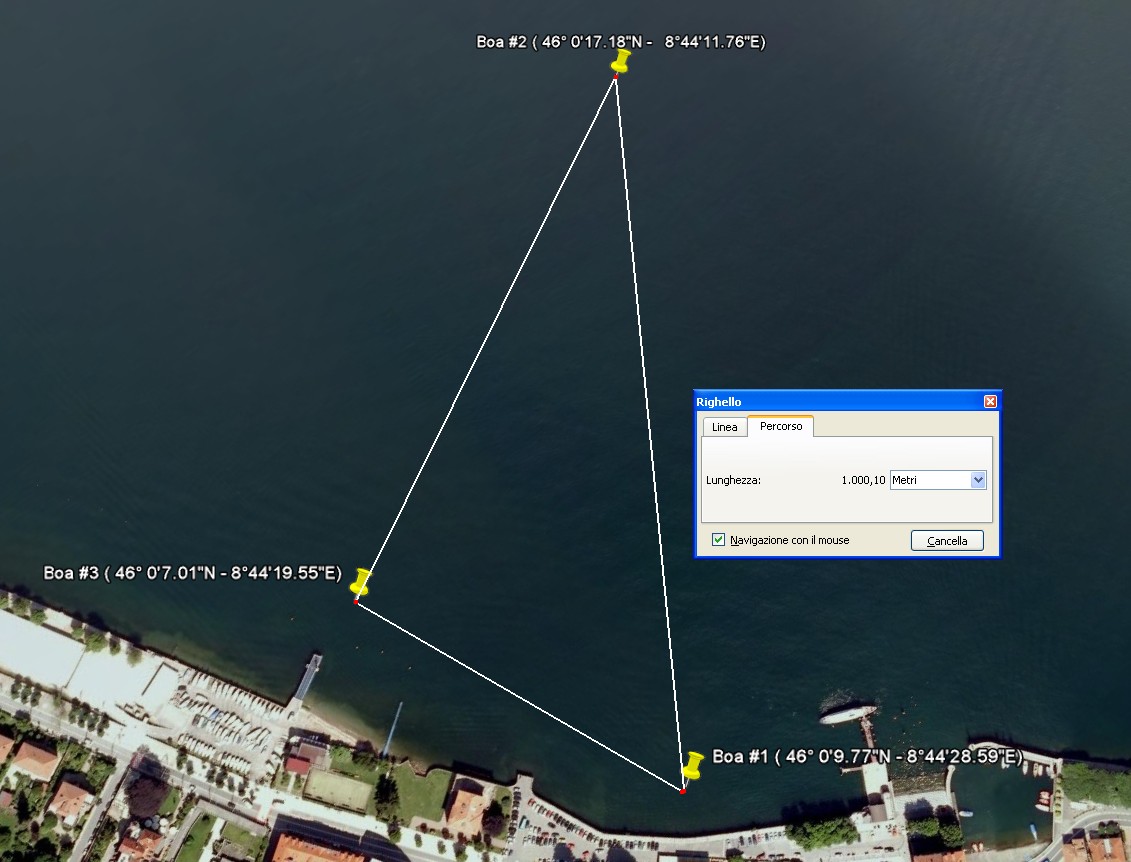Click the Boa #2 yellow pushpin
The image size is (1131, 862).
(x=620, y=61)
